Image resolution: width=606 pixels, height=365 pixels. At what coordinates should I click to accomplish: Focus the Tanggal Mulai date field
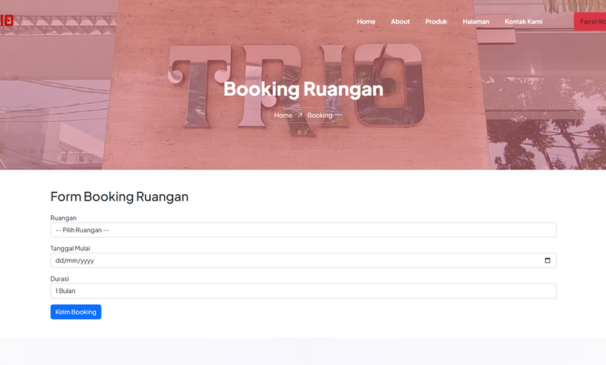(x=303, y=261)
